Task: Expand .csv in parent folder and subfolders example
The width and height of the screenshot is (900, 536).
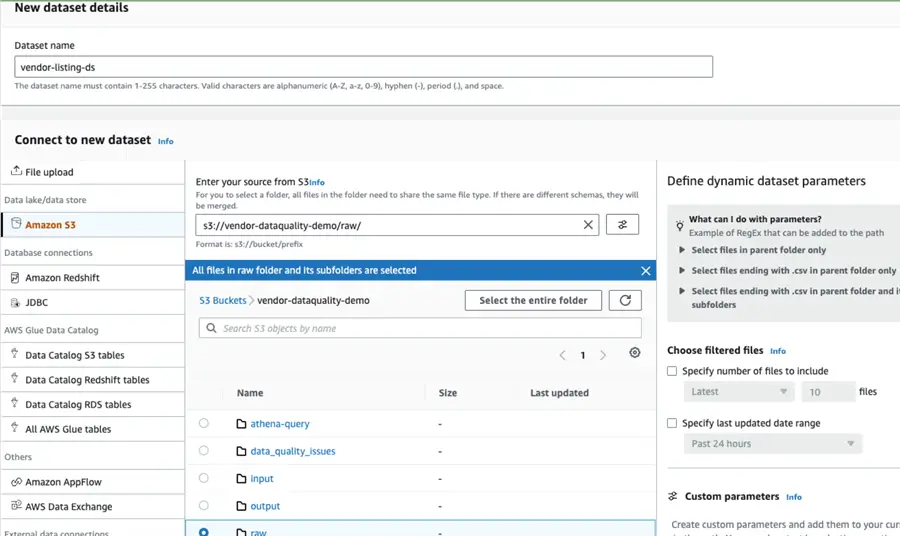Action: point(682,291)
